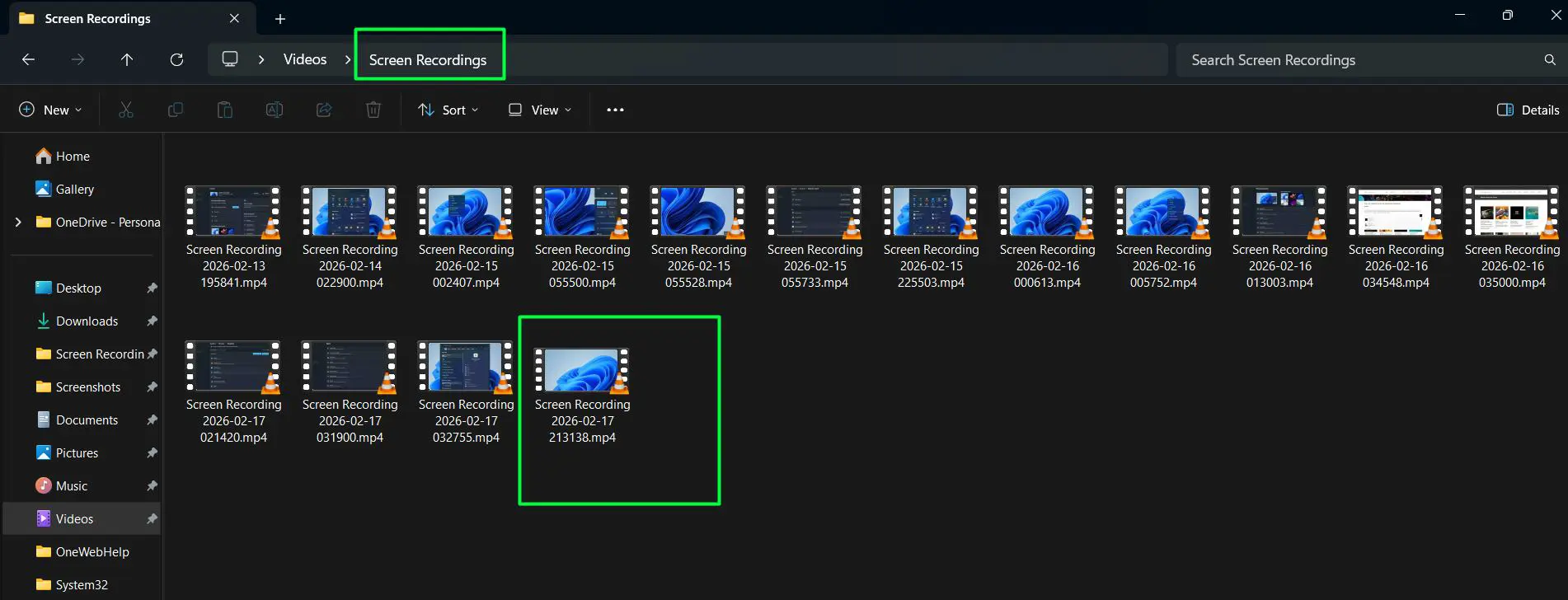Select Screen Recording 2026-02-17 021420.mp4

point(233,392)
